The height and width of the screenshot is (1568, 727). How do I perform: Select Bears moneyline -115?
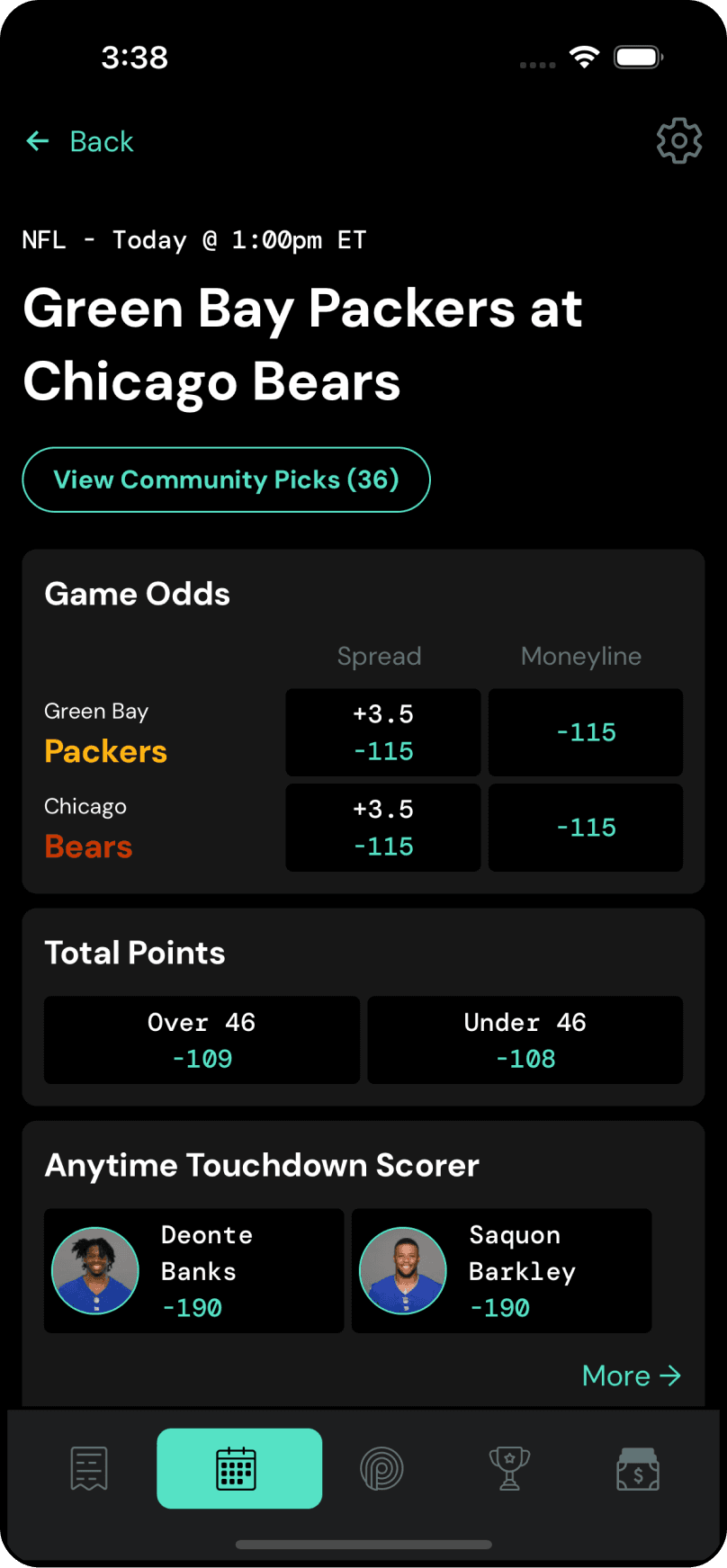pos(585,828)
